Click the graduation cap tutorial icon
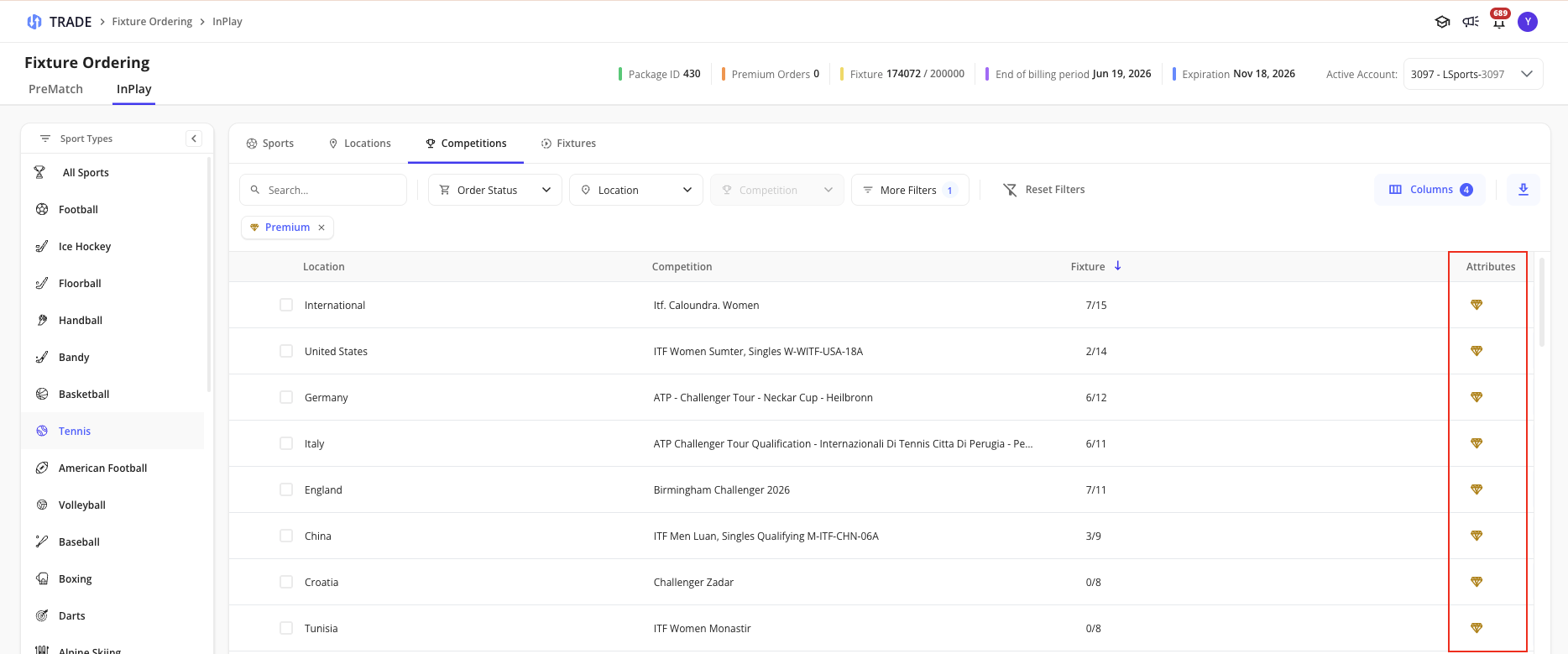 point(1442,22)
